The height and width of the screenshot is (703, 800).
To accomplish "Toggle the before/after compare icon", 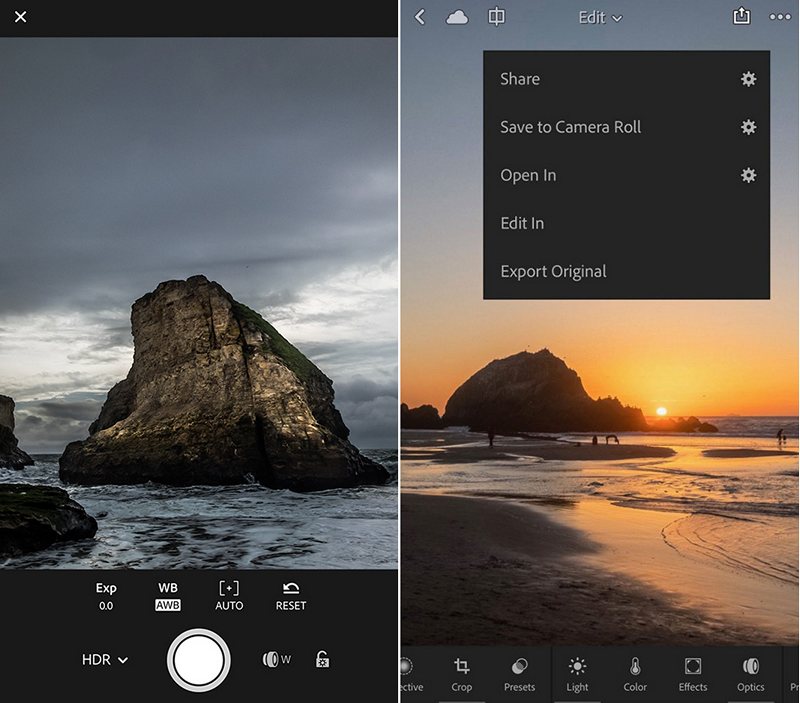I will pos(496,17).
